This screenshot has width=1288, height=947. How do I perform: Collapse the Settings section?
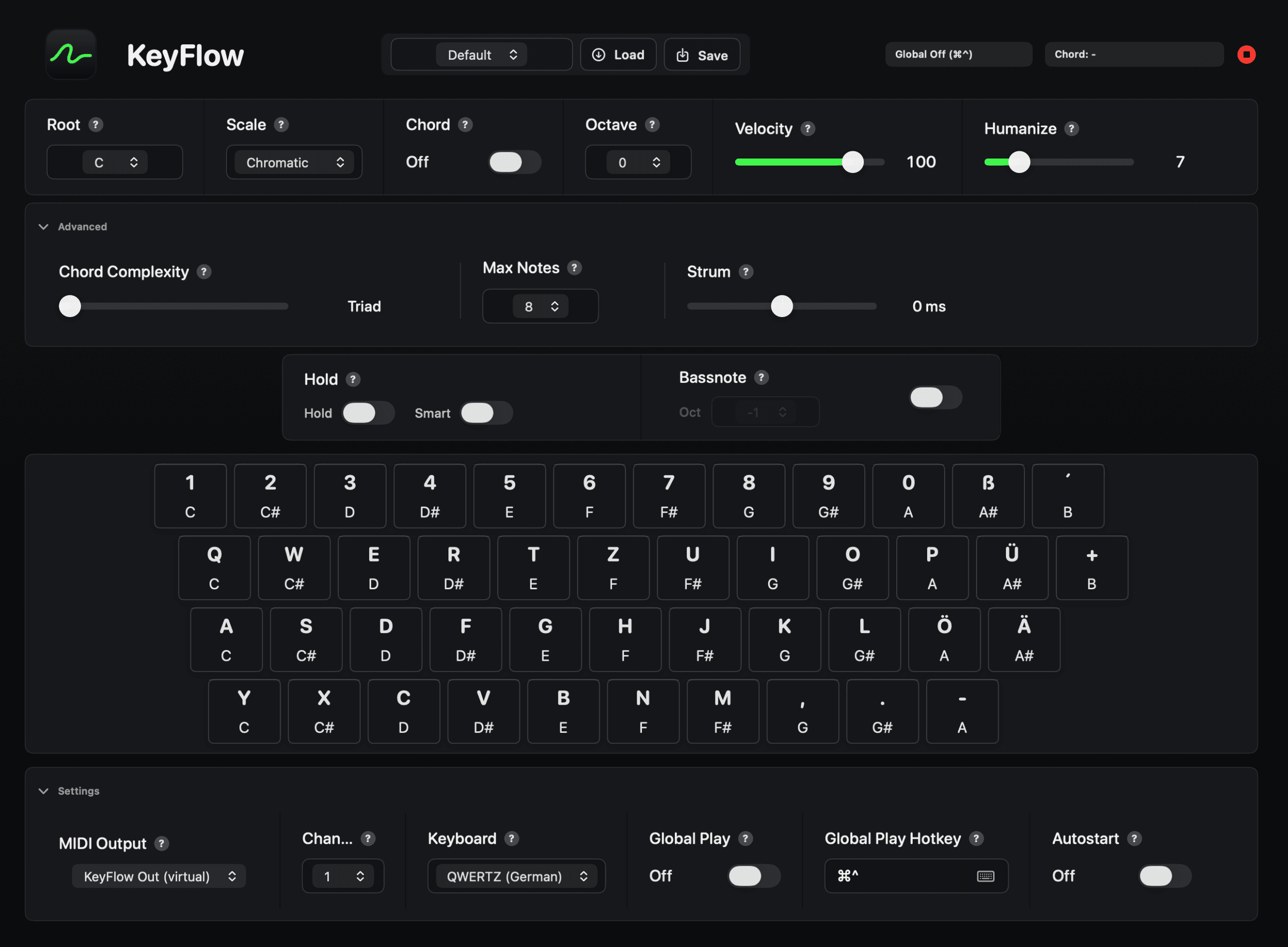44,791
